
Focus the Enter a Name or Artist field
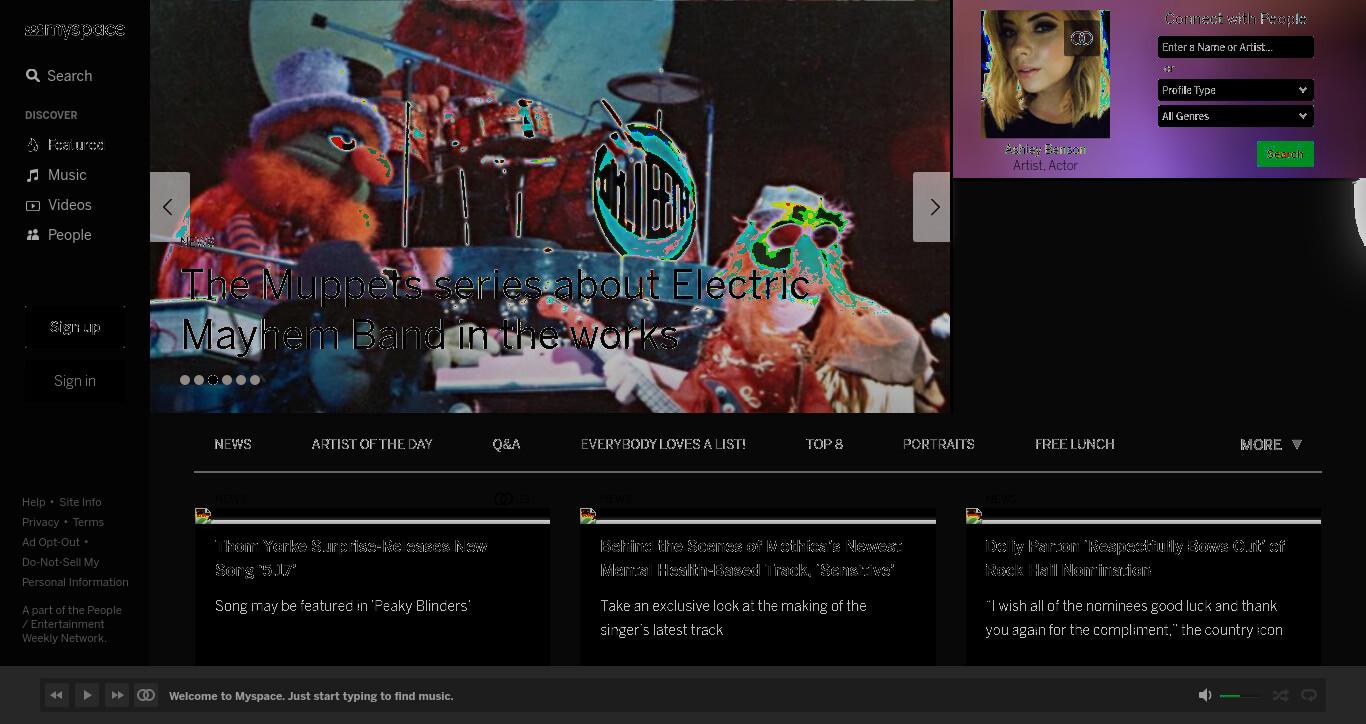tap(1235, 47)
